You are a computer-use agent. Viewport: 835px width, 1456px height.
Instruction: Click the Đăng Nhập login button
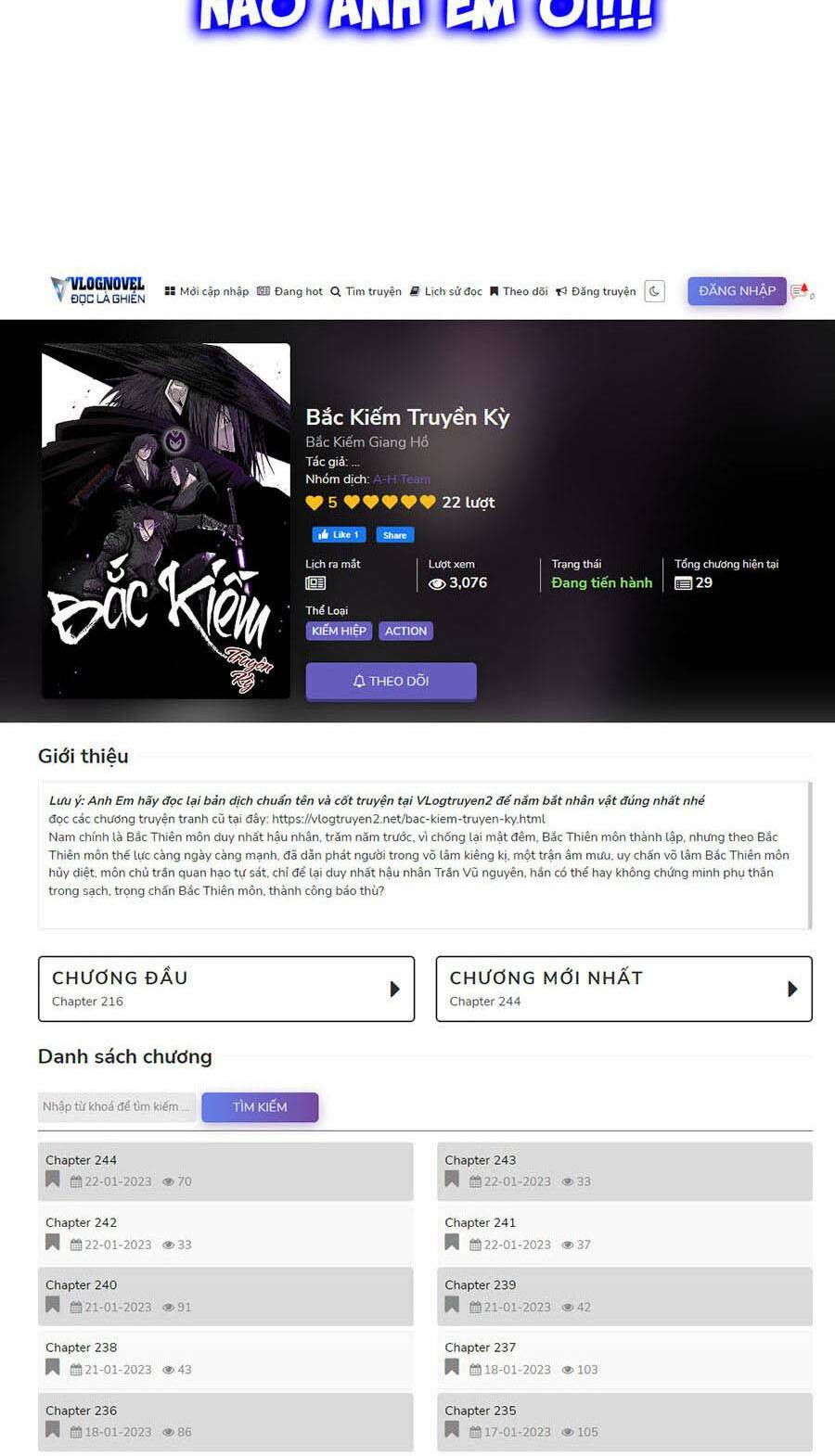[737, 290]
